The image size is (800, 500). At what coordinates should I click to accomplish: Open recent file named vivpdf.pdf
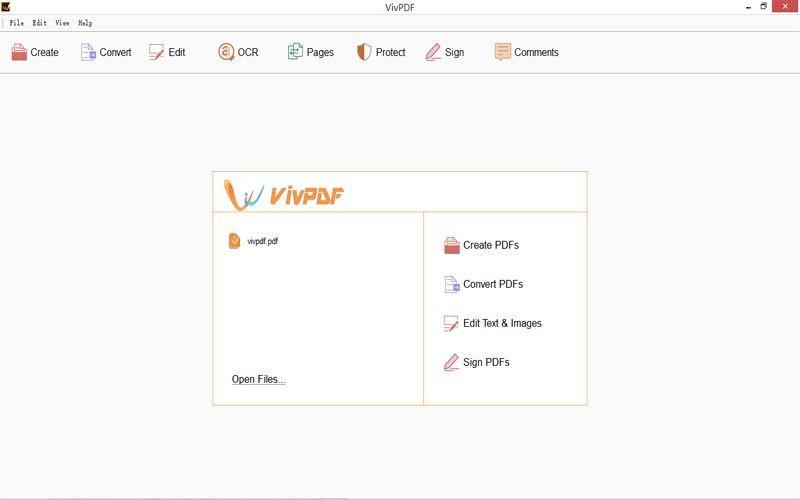pos(263,241)
